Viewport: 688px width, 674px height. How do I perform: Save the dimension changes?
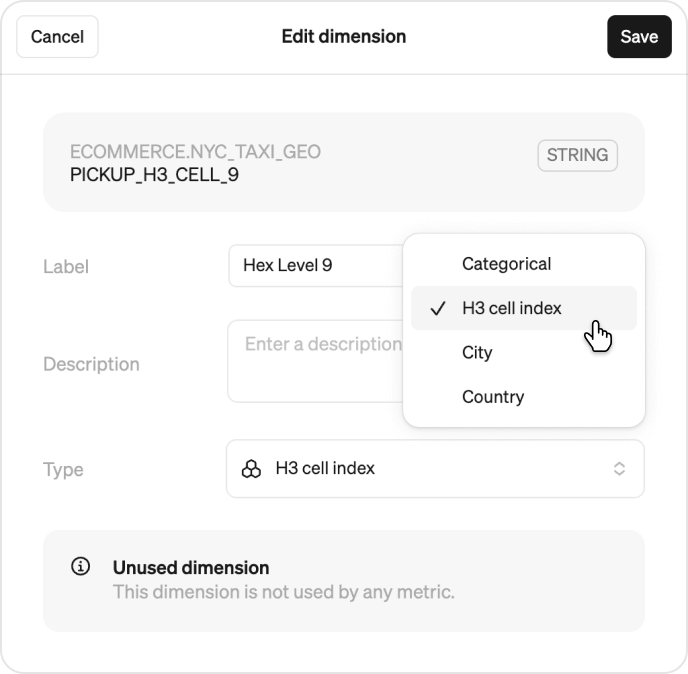[639, 37]
